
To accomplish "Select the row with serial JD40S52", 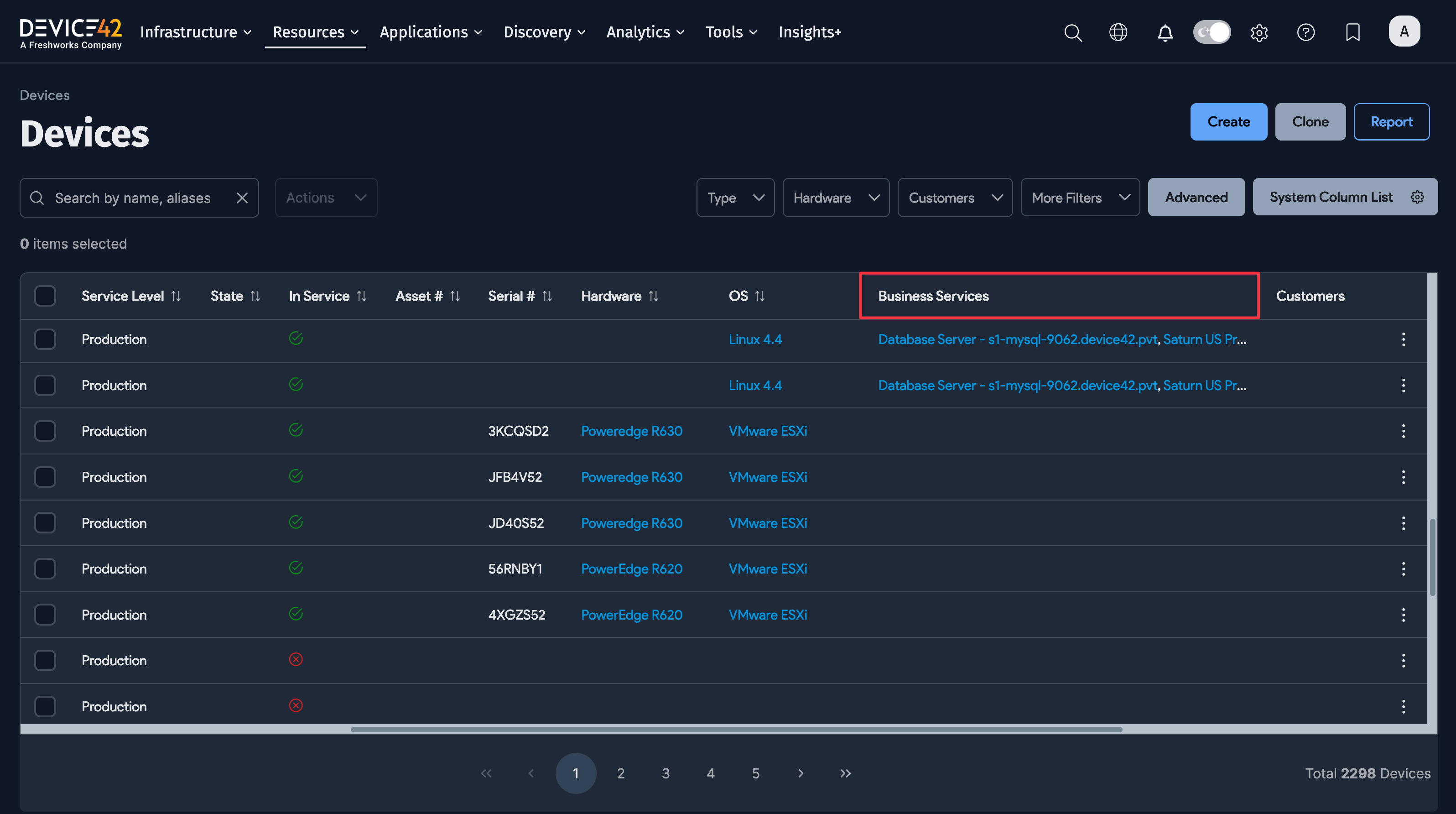I will [45, 523].
